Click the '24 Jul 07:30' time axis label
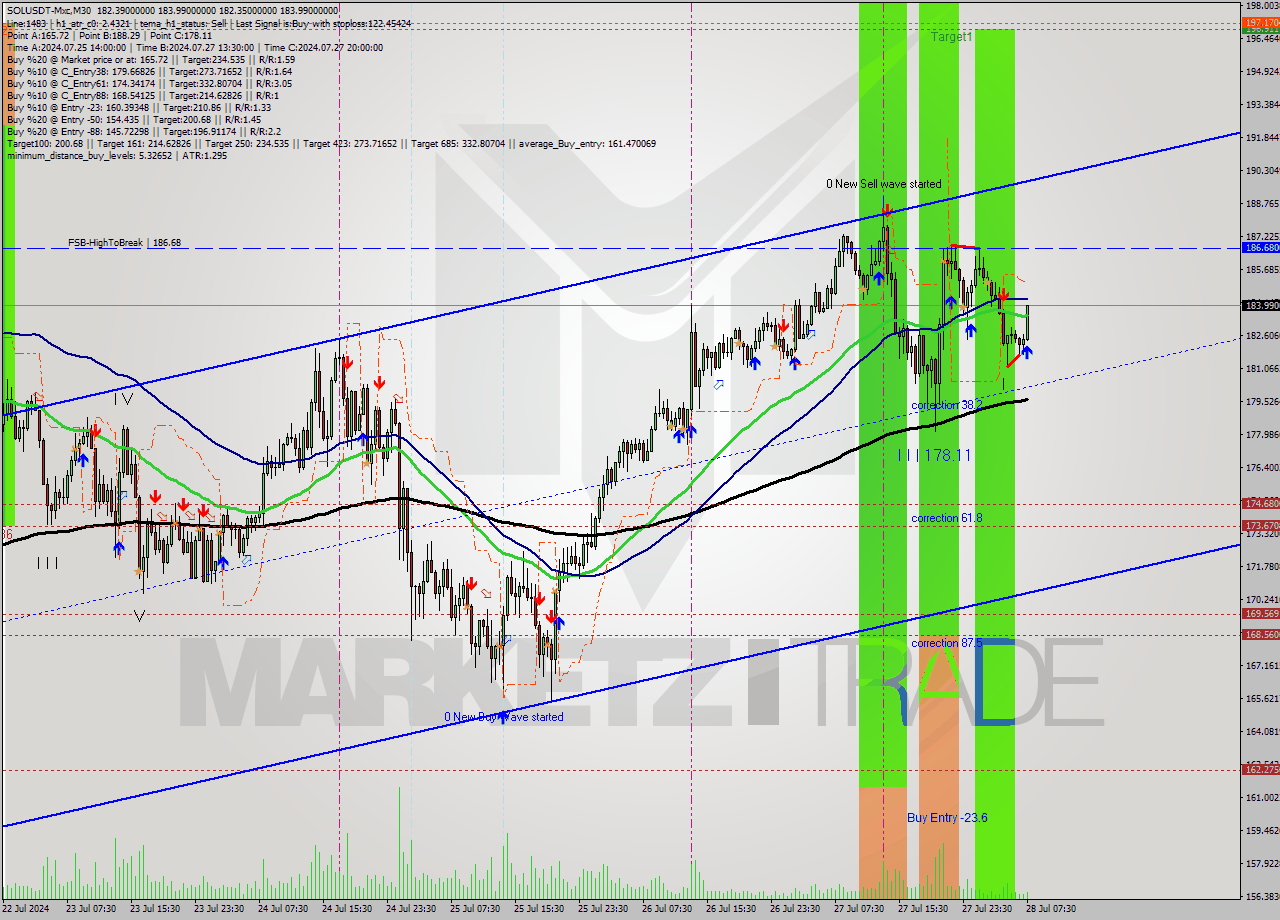 283,909
